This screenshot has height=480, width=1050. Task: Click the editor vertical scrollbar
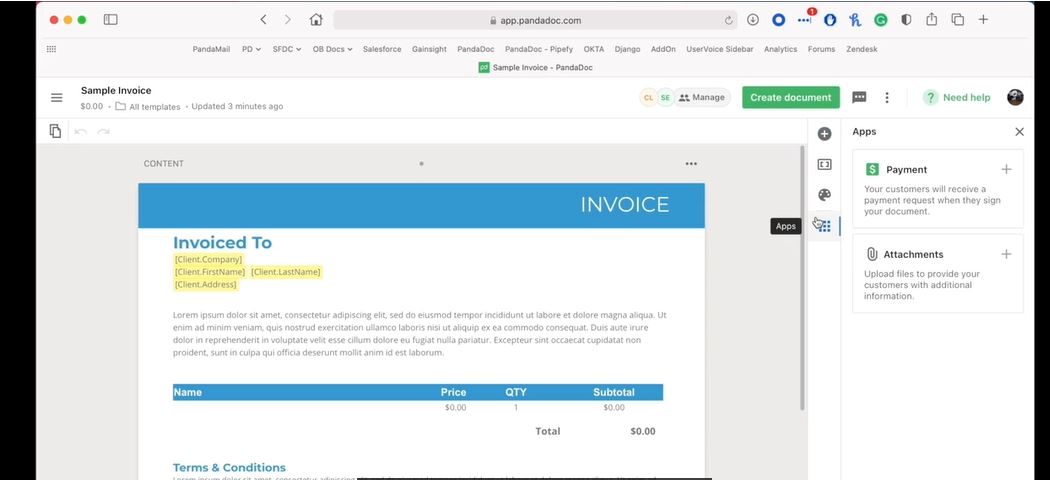[802, 277]
